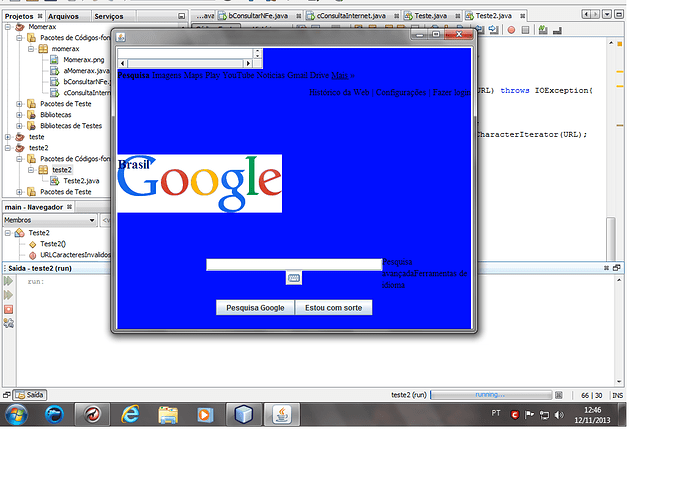This screenshot has height=500, width=690.
Task: Switch to NetBeans cube icon on taskbar
Action: (243, 415)
